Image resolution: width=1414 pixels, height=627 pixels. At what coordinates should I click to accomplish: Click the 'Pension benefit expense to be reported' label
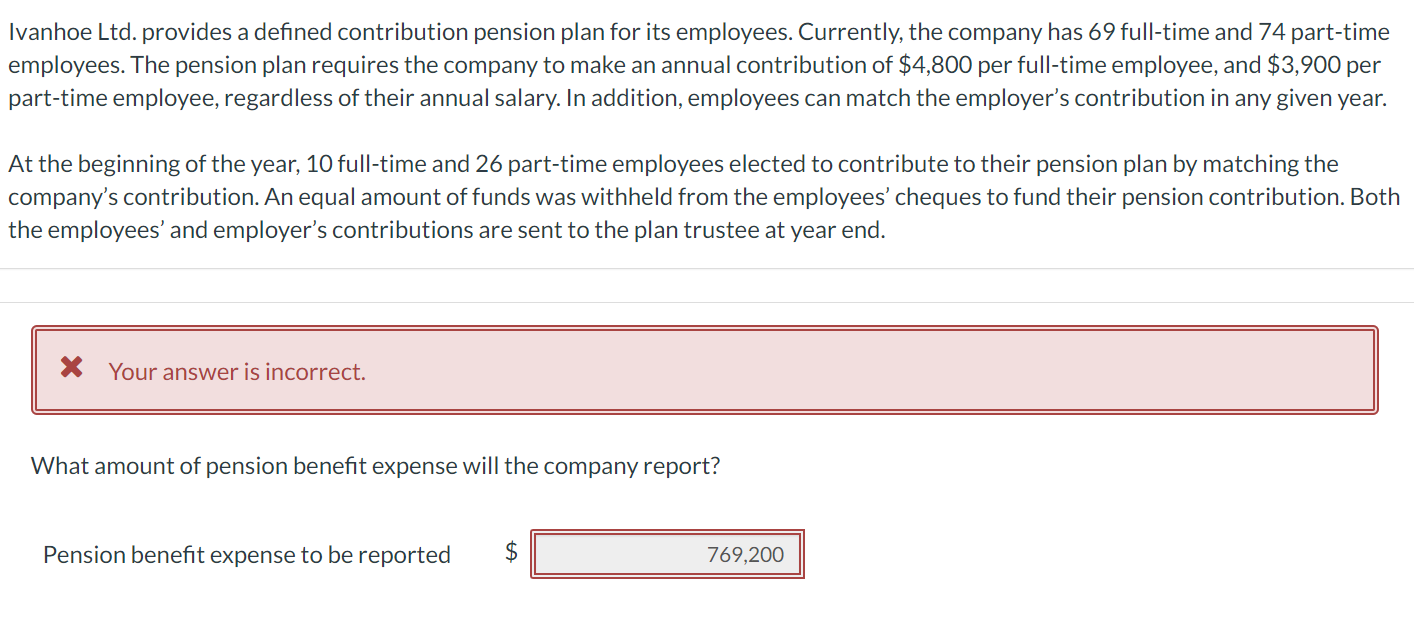248,554
